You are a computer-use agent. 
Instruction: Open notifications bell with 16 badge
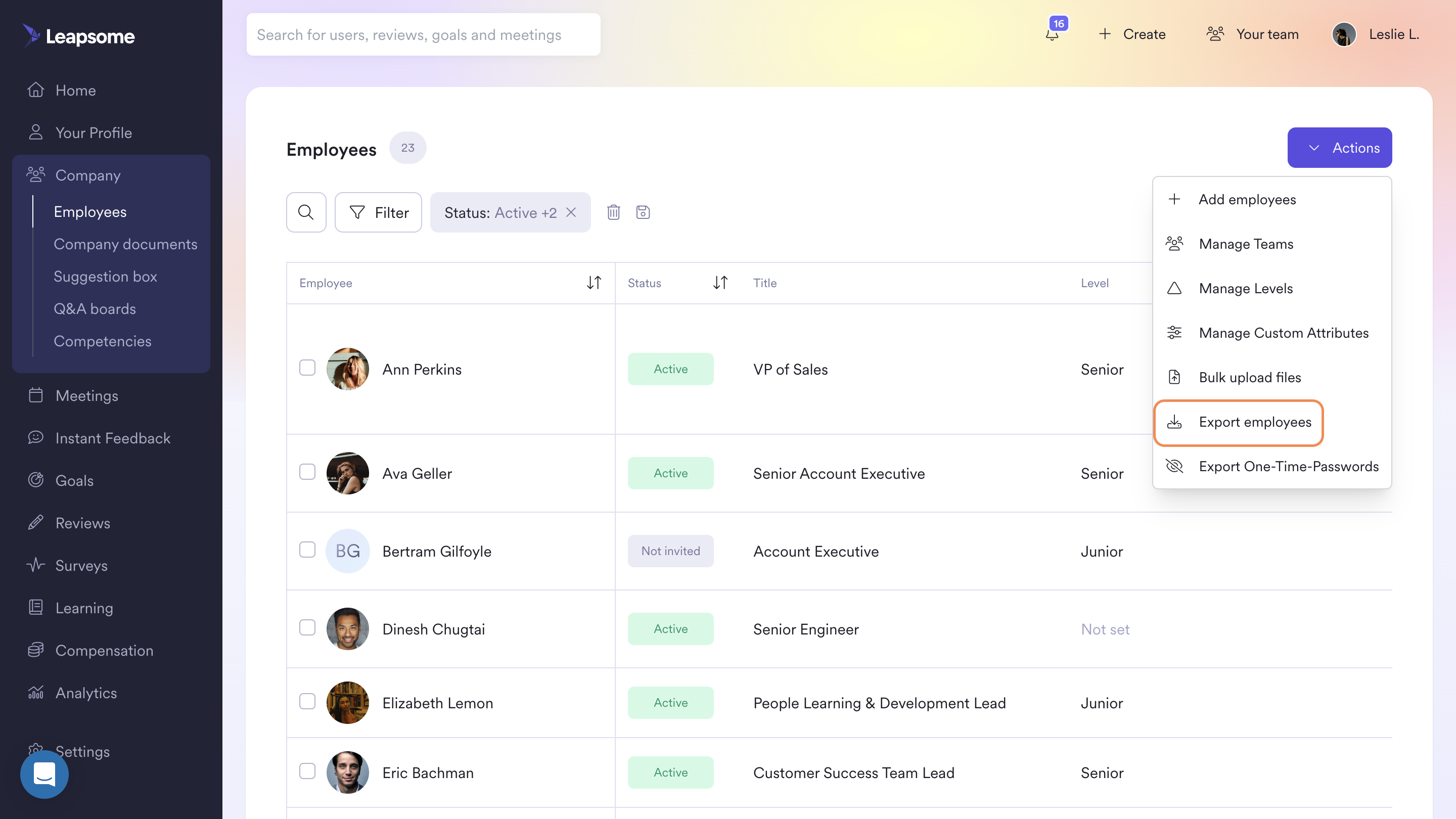click(1053, 33)
